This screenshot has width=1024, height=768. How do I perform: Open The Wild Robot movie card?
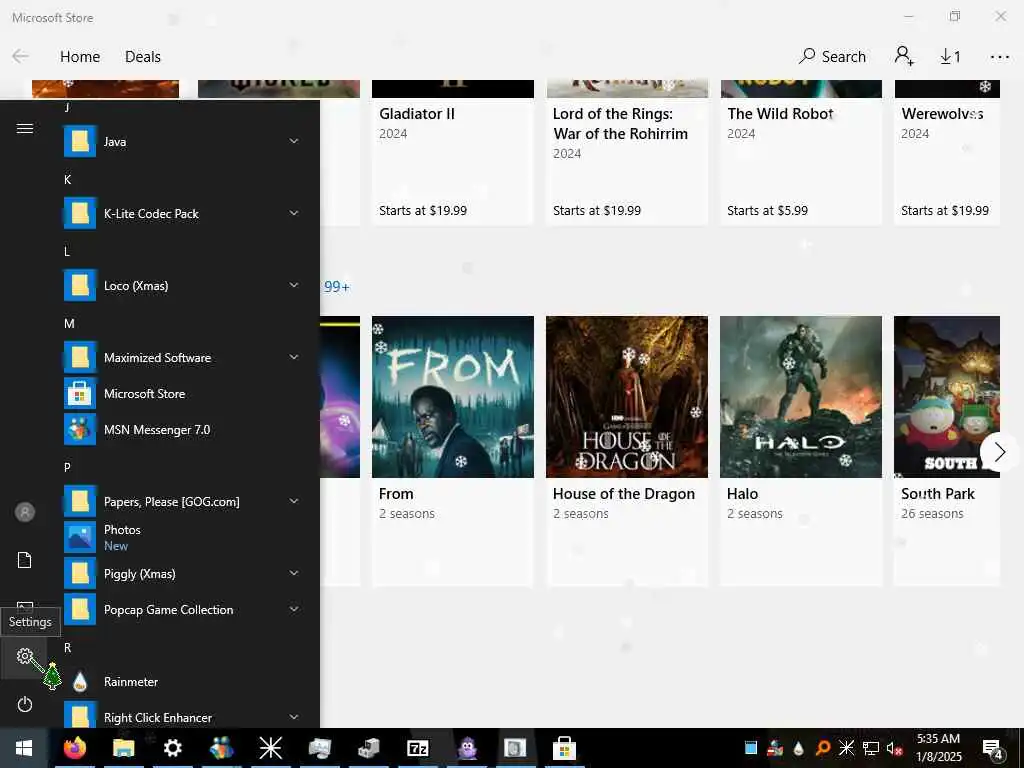coord(801,153)
